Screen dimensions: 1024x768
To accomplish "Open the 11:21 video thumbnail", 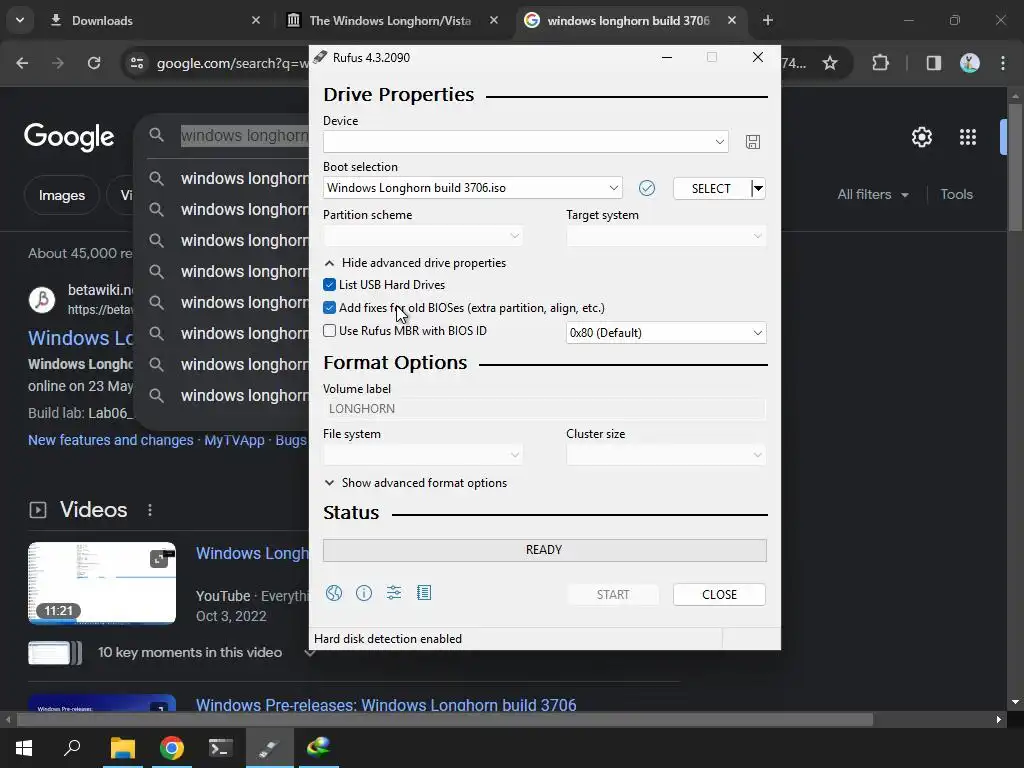I will tap(102, 583).
